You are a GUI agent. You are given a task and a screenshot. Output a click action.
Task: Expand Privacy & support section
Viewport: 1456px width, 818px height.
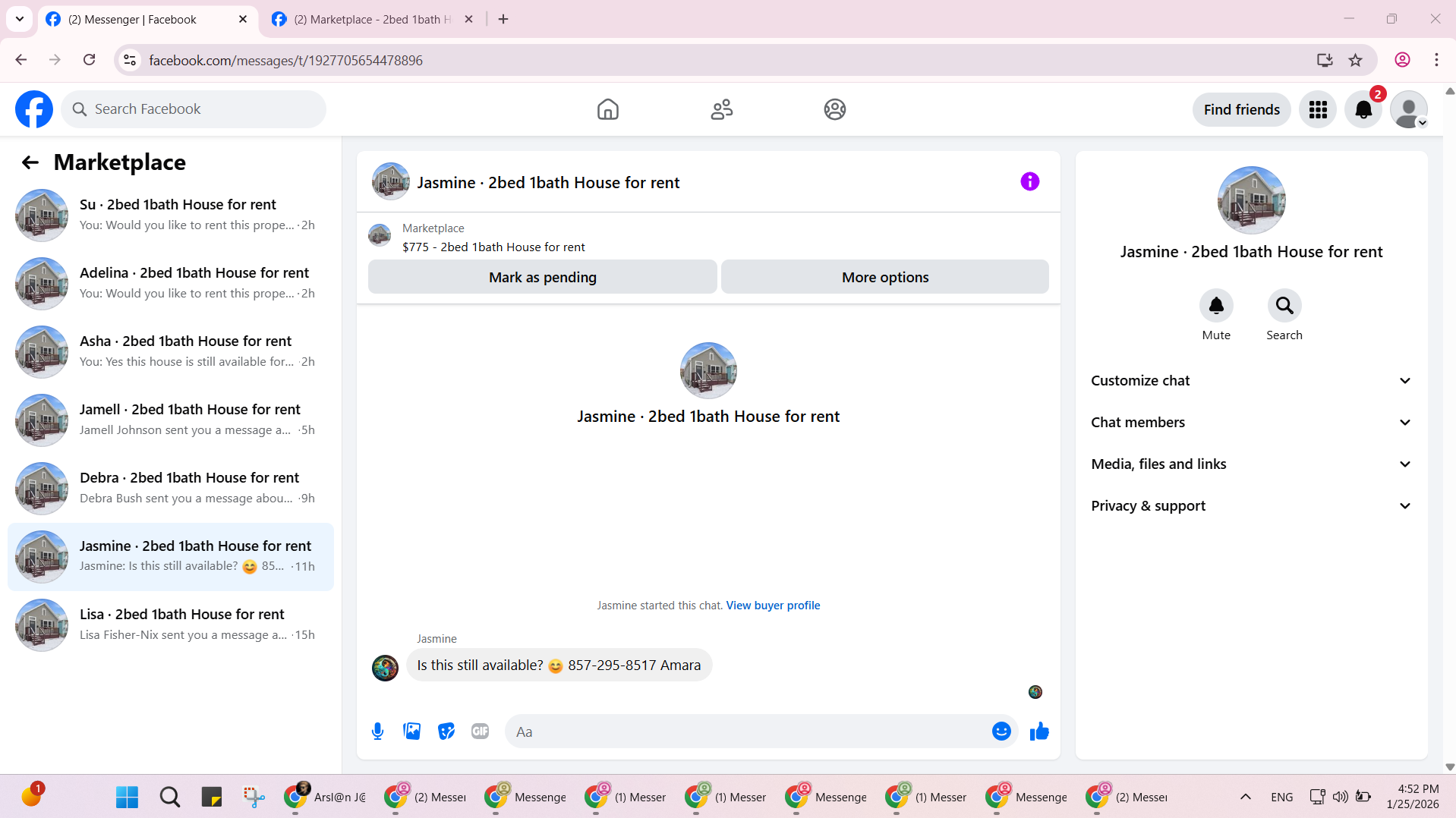1252,506
